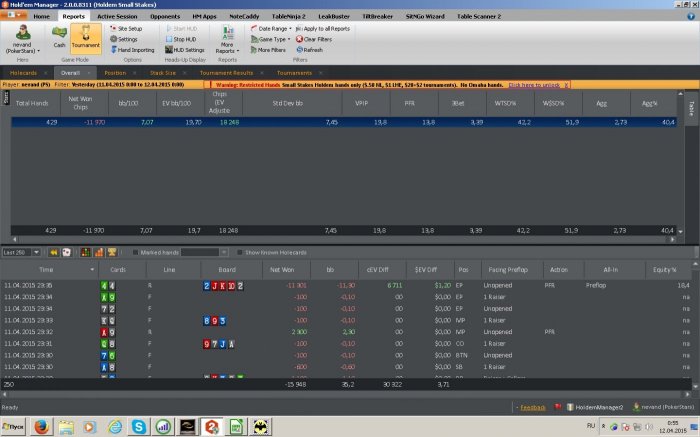Image resolution: width=700 pixels, height=437 pixels.
Task: Dismiss the restricted hands warning bar
Action: (566, 85)
